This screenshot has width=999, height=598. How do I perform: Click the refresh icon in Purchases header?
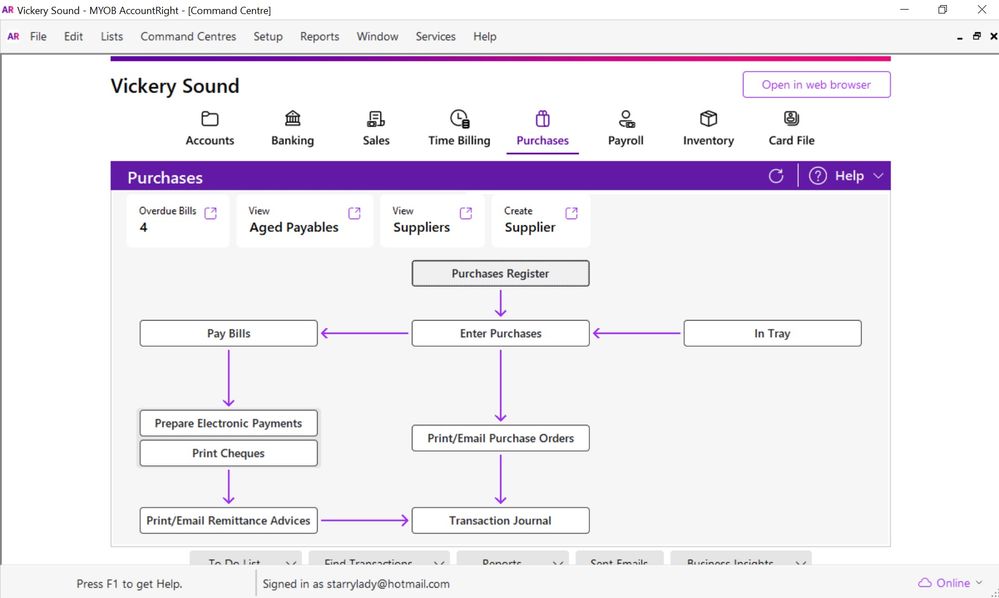tap(776, 176)
